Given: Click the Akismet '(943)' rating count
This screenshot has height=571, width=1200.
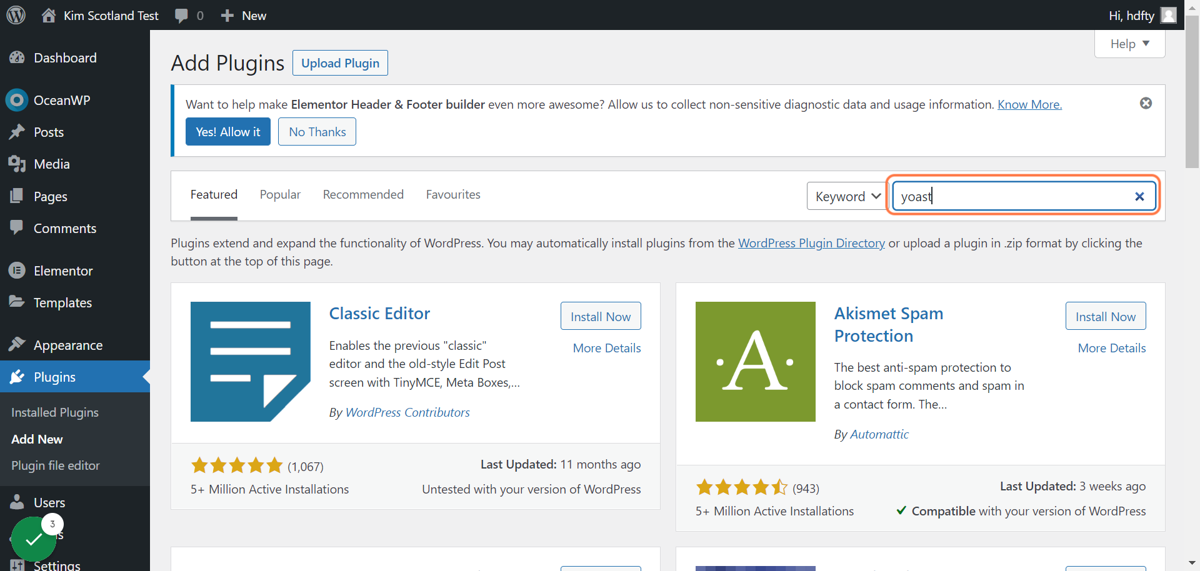Looking at the screenshot, I should click(x=806, y=488).
